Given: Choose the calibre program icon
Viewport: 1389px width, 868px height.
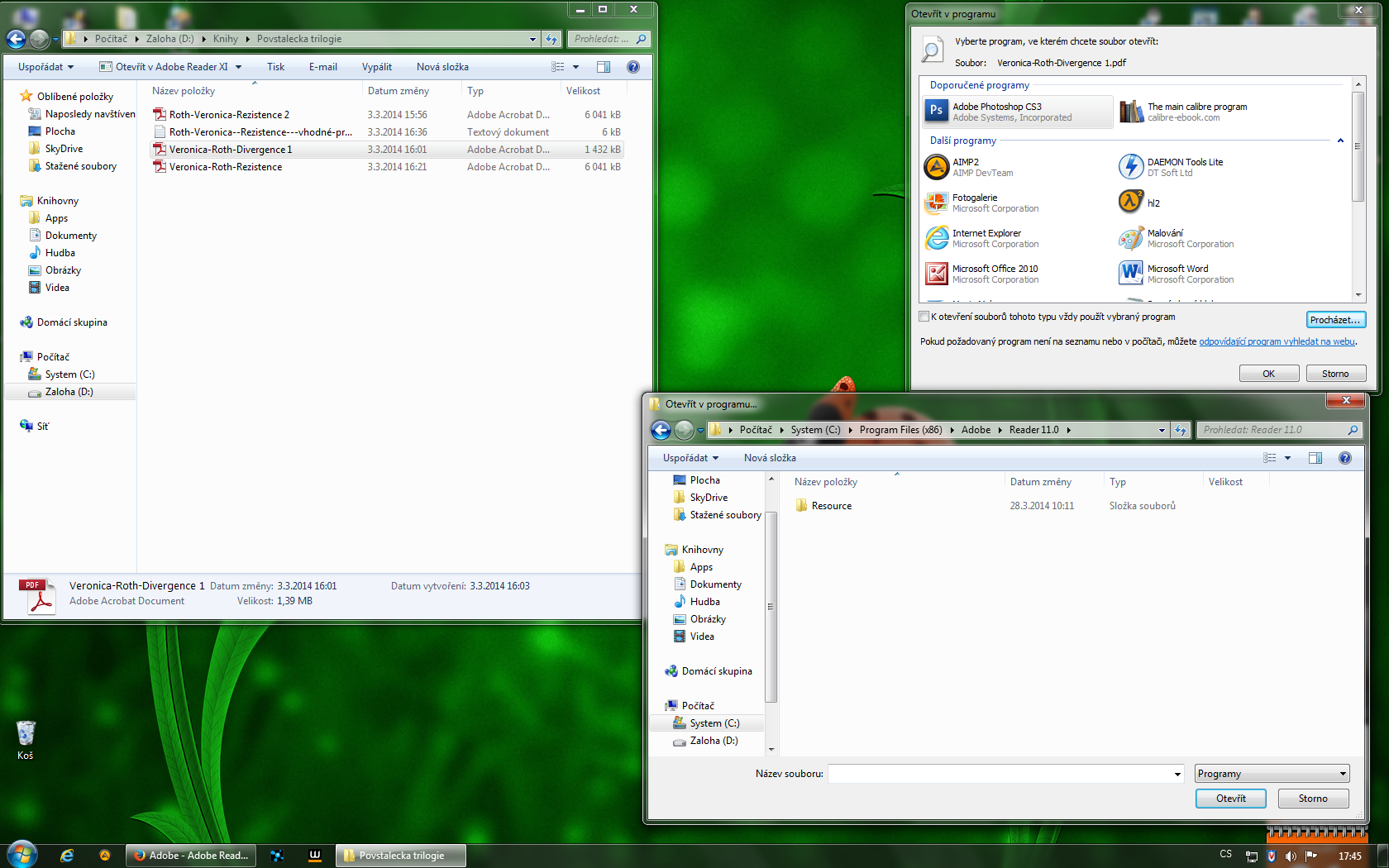Looking at the screenshot, I should coord(1131,111).
